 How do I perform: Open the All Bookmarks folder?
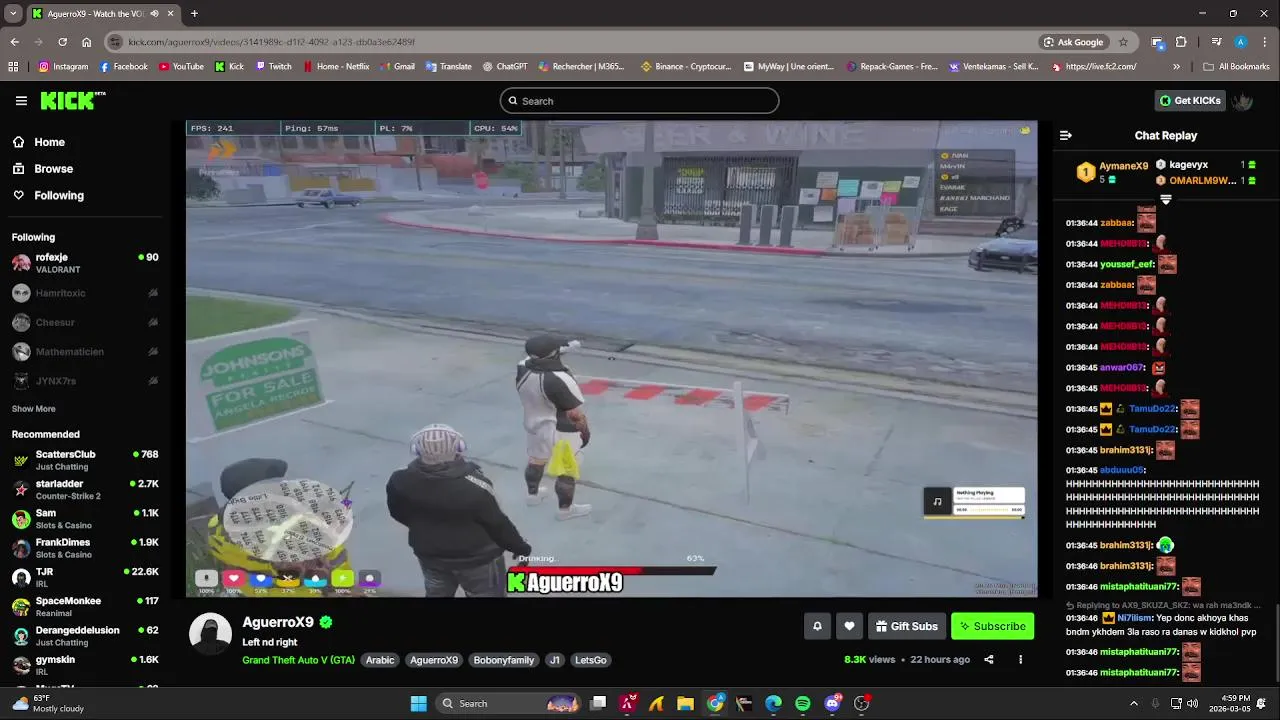(1236, 67)
